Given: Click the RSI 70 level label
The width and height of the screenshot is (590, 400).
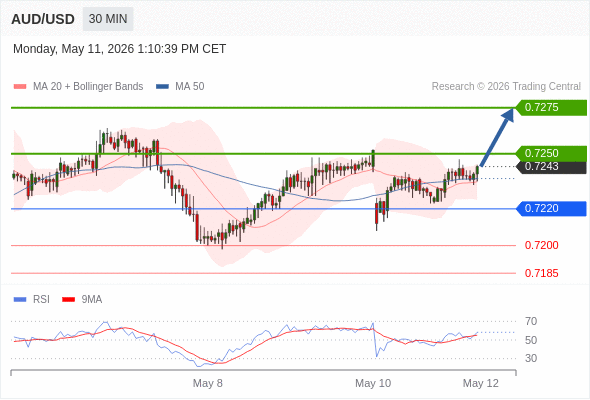Looking at the screenshot, I should pos(531,321).
